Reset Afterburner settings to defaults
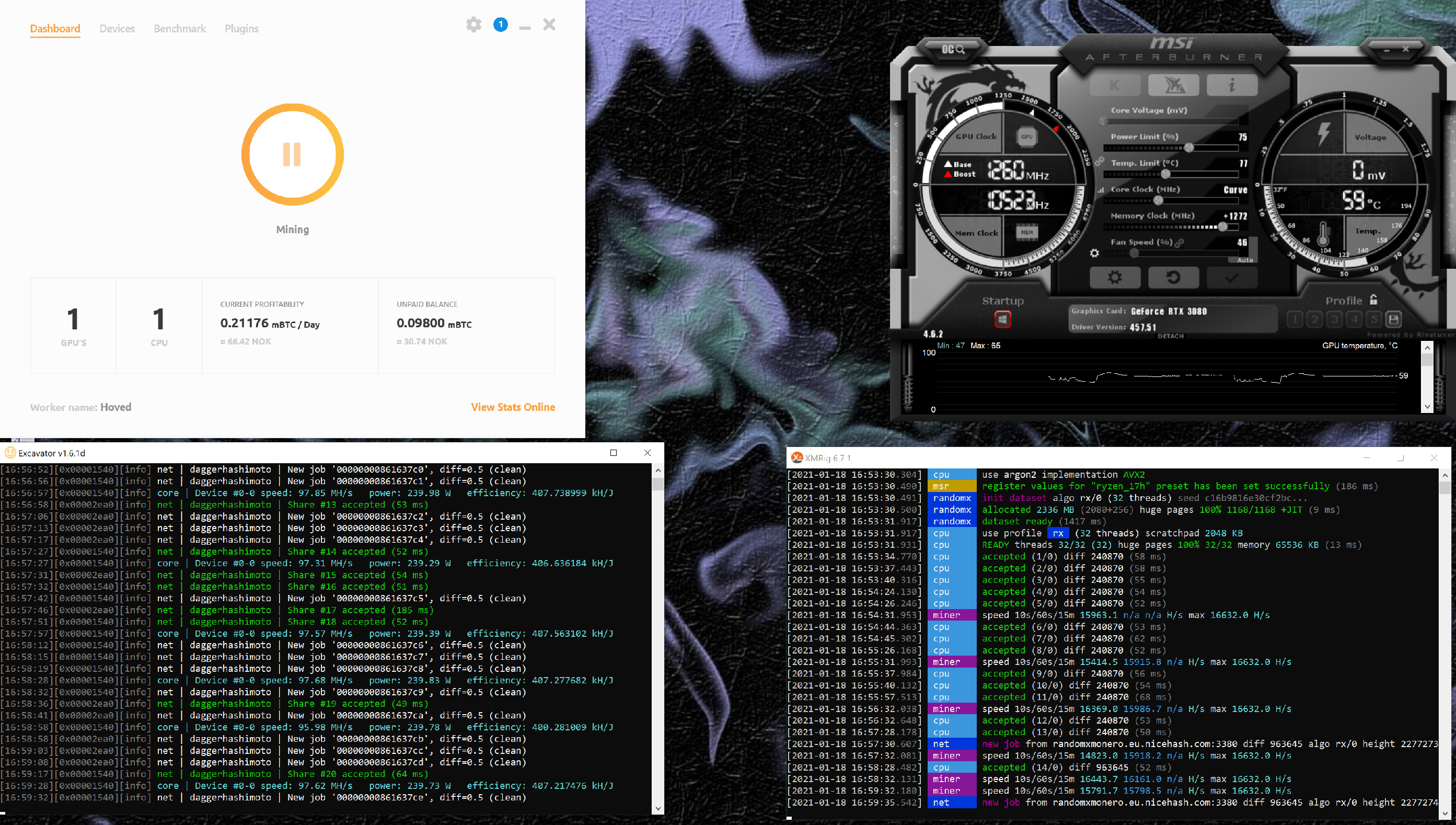 tap(1173, 277)
